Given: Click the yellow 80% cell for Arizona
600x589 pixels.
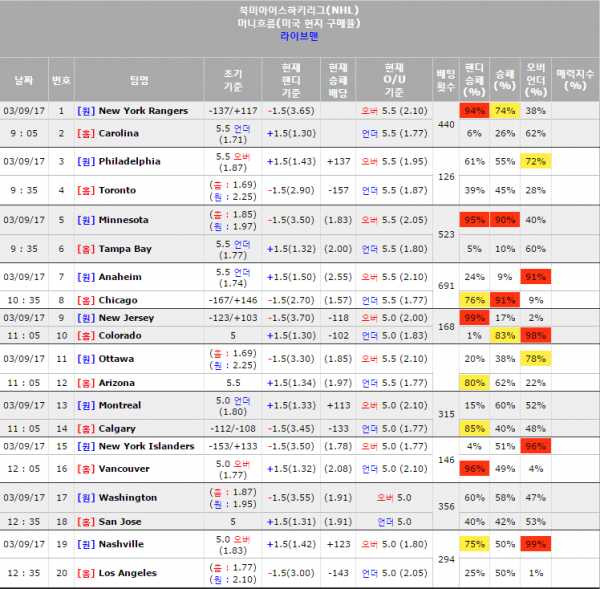Looking at the screenshot, I should pyautogui.click(x=474, y=383).
